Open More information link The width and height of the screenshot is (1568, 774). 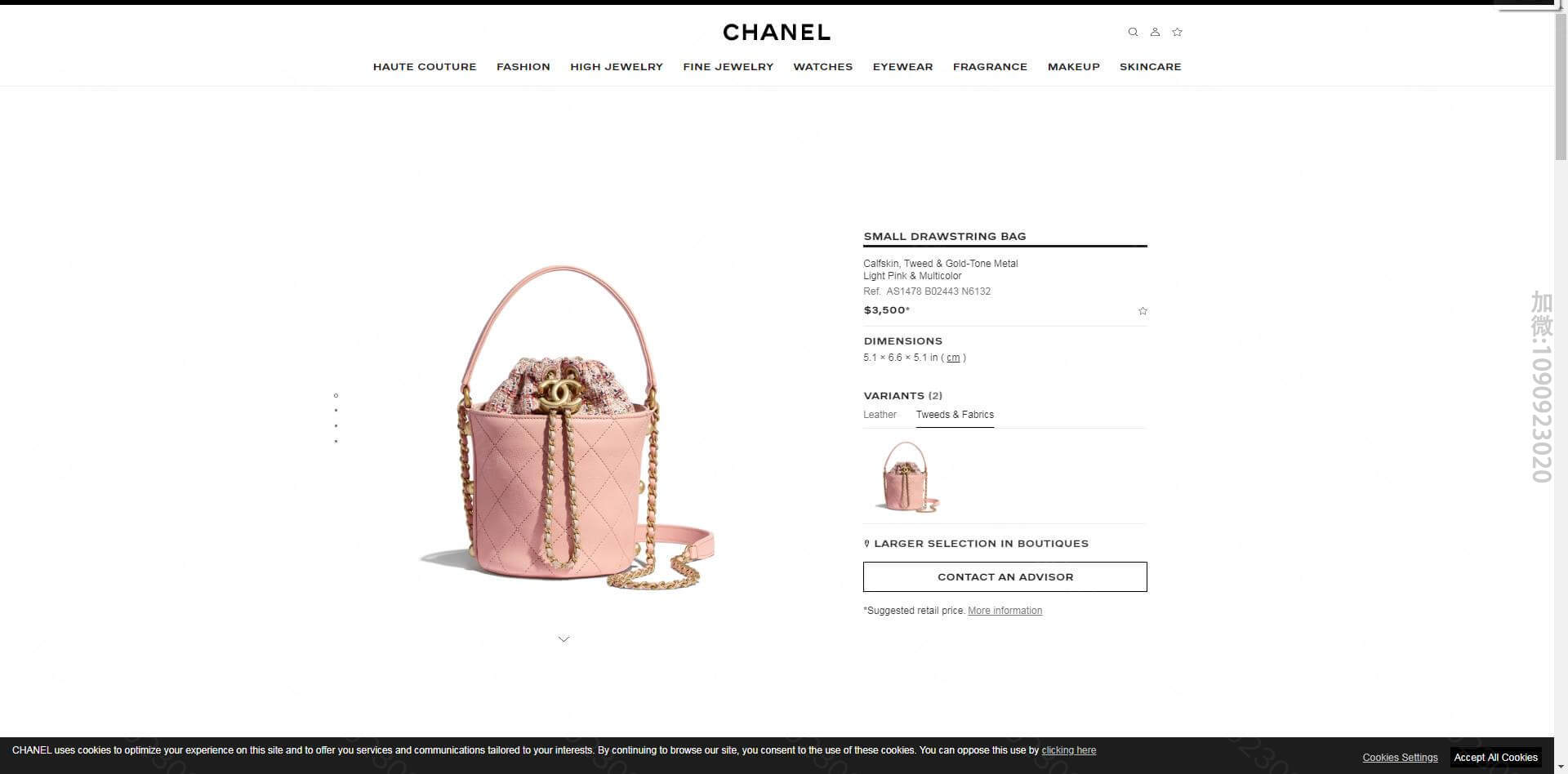1004,611
